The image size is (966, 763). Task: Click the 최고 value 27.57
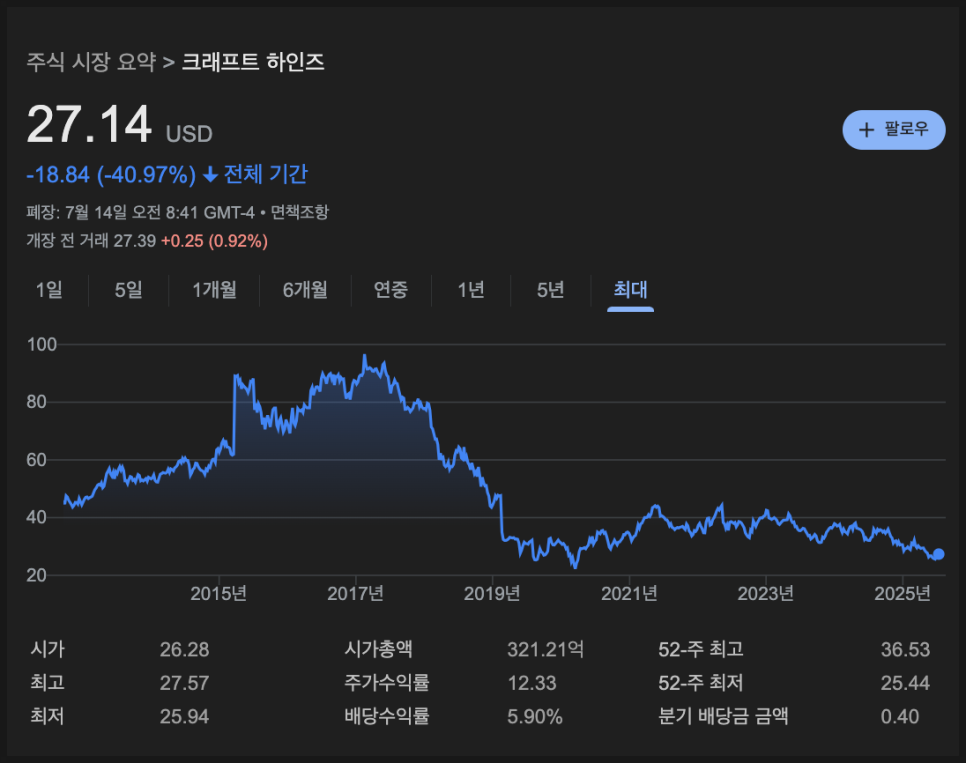(184, 683)
